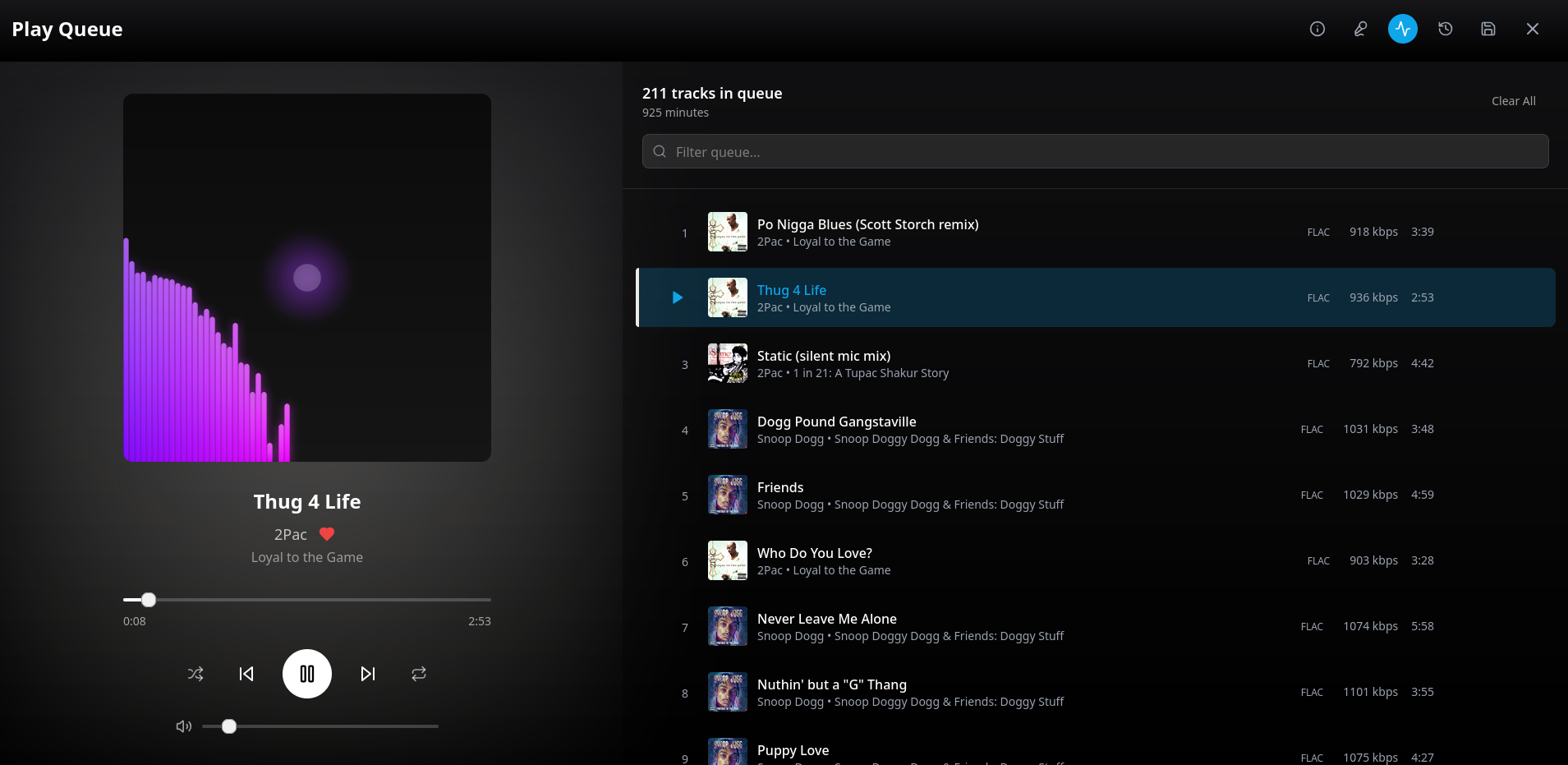1568x765 pixels.
Task: Click the 2Pac artist name under title
Action: [x=291, y=534]
